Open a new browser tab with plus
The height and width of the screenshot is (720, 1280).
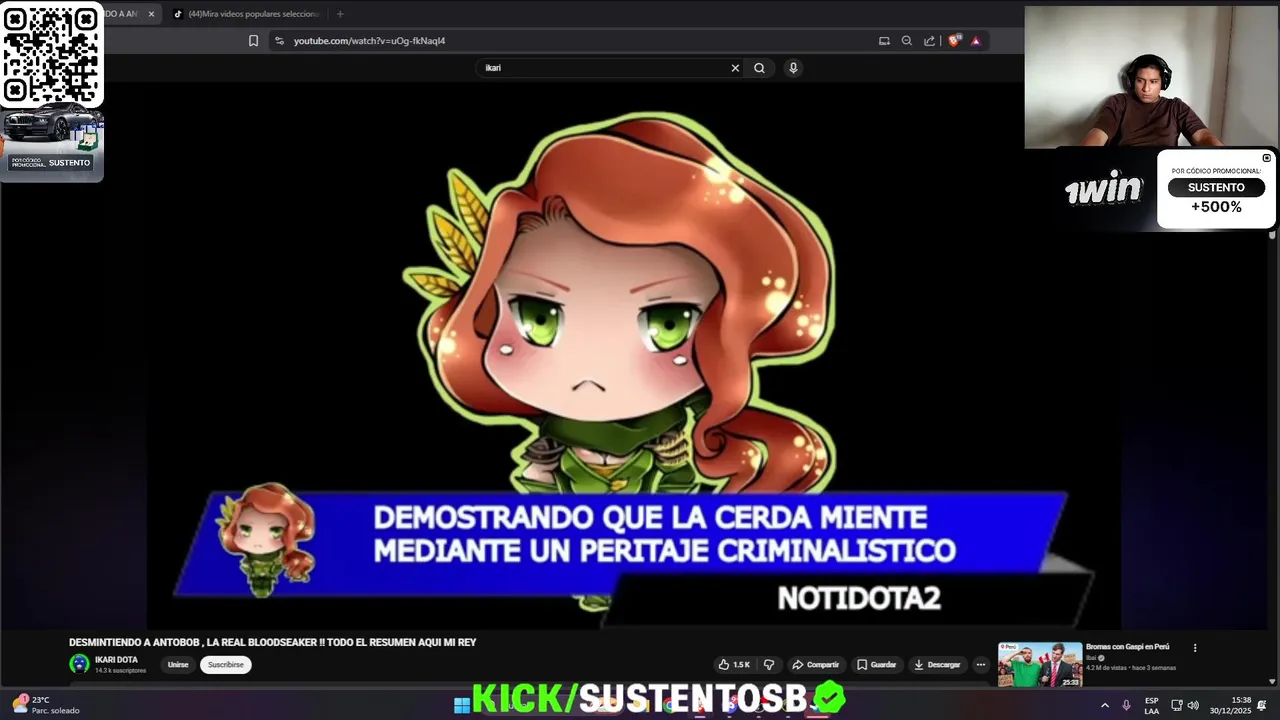pos(340,14)
